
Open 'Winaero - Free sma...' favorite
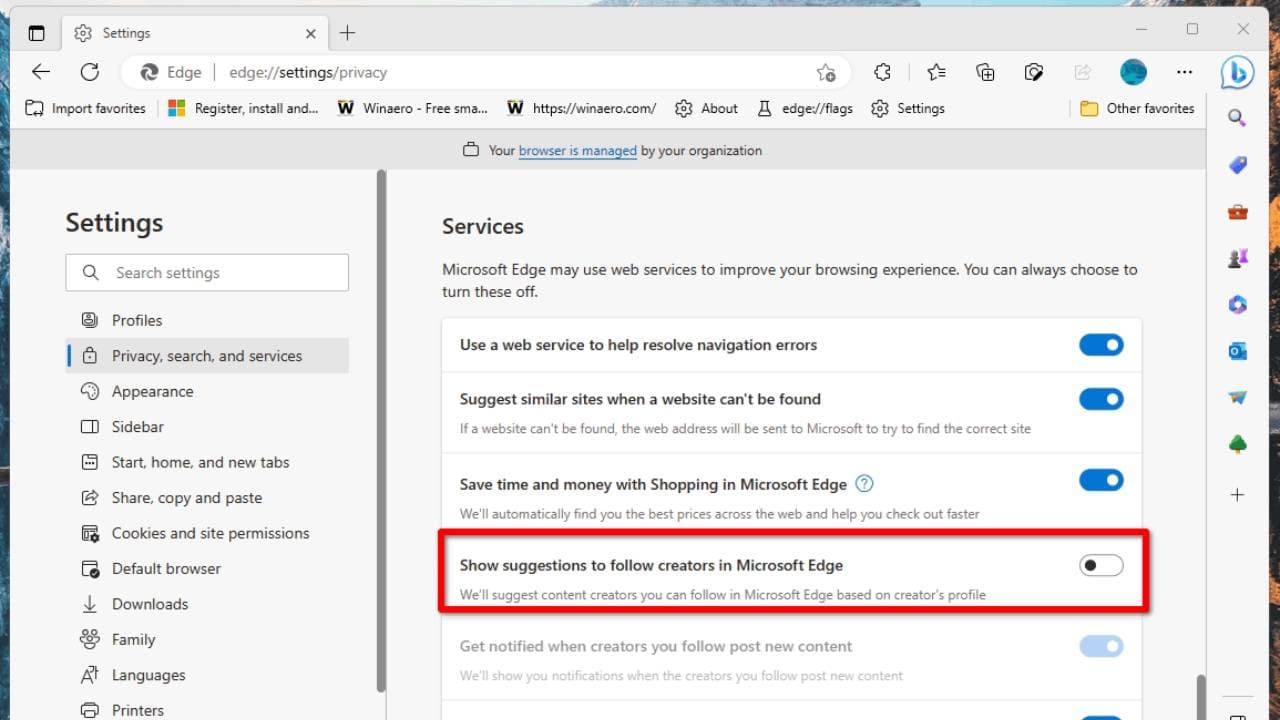pyautogui.click(x=412, y=108)
